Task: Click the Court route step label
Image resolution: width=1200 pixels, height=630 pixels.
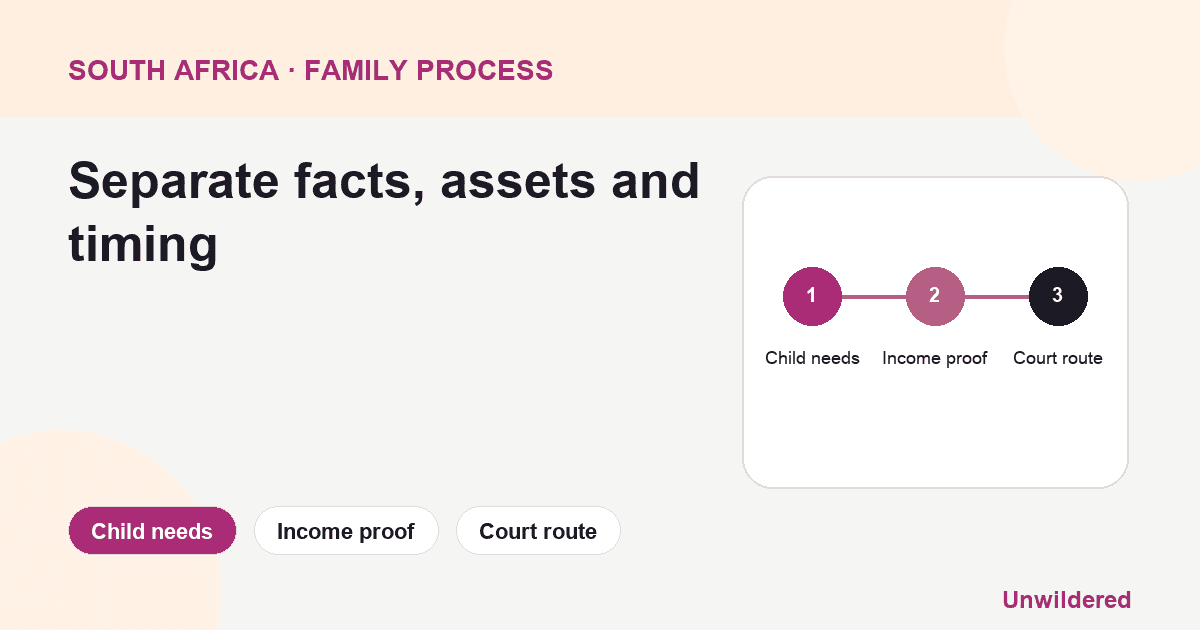Action: [x=1058, y=358]
